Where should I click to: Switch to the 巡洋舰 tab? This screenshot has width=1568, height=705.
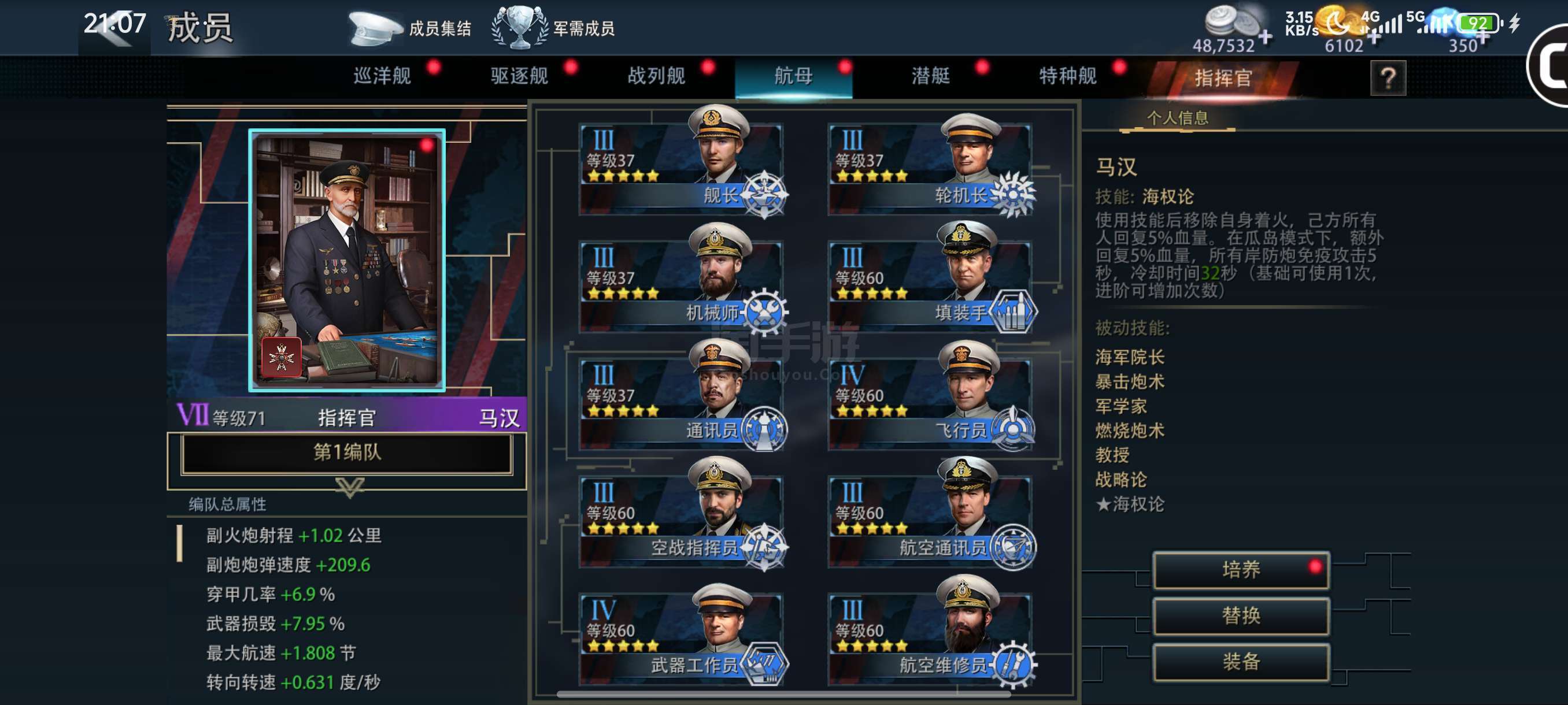[x=382, y=77]
